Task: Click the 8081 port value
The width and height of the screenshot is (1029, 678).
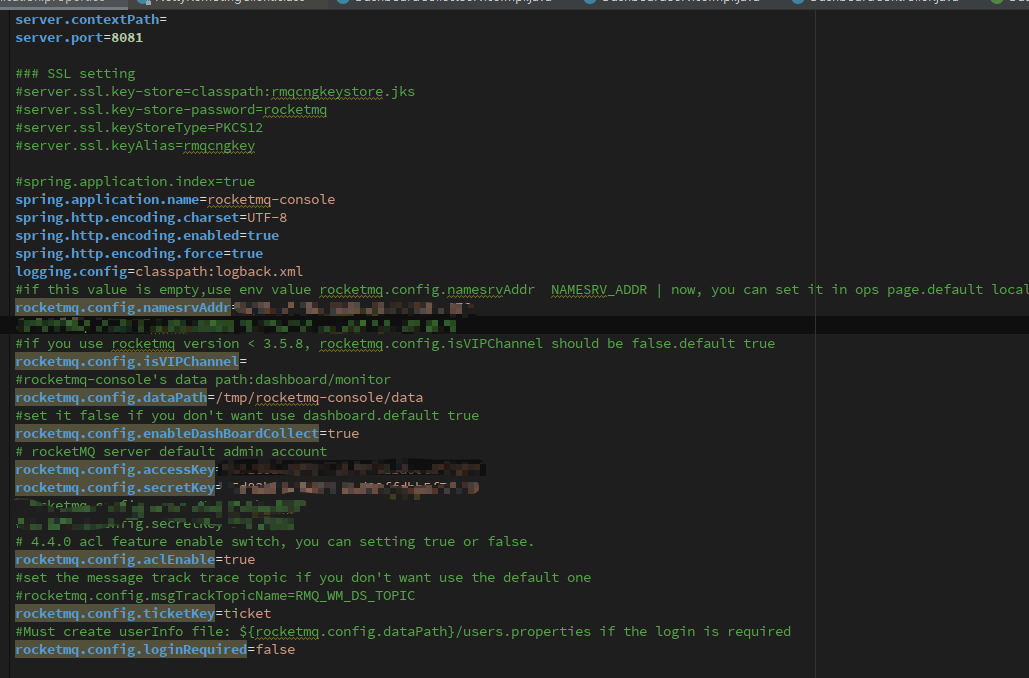Action: pyautogui.click(x=127, y=37)
